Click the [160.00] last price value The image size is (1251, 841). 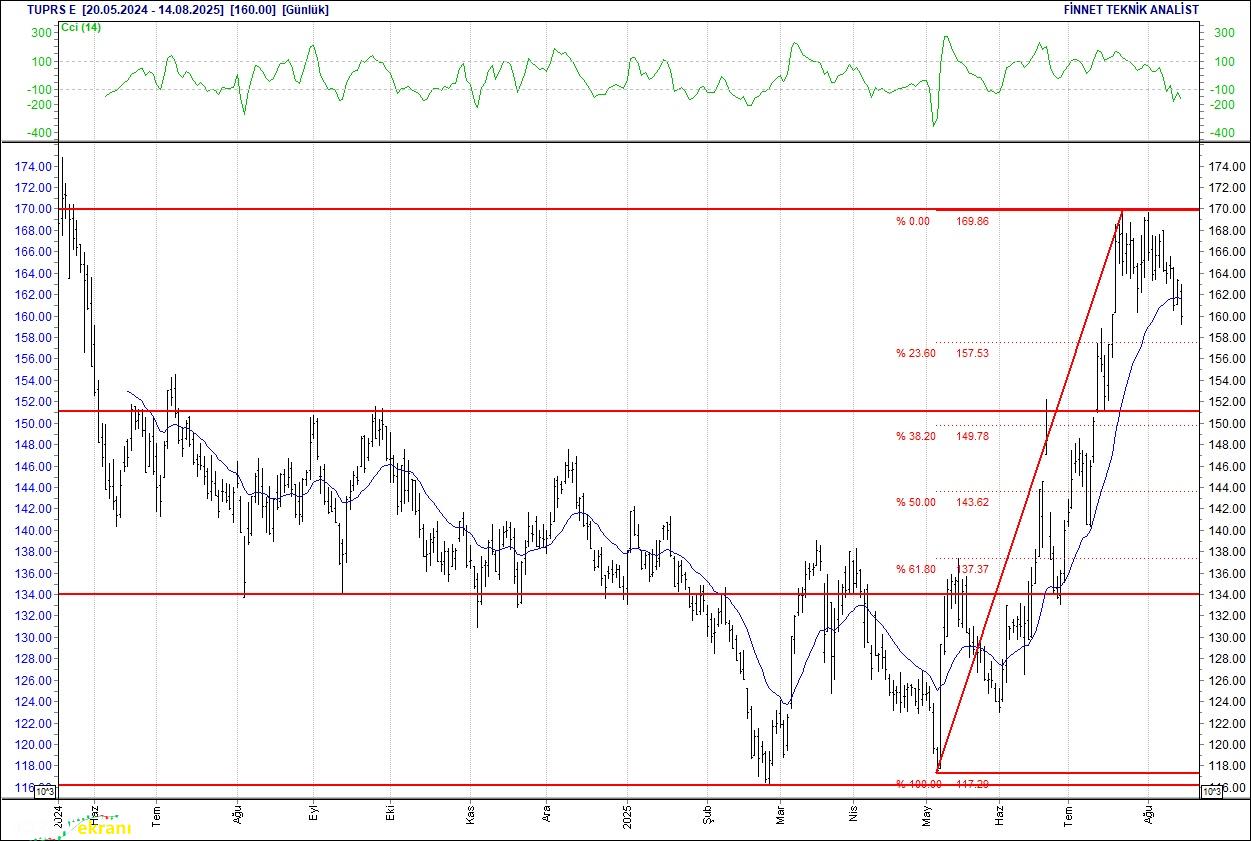tap(254, 9)
